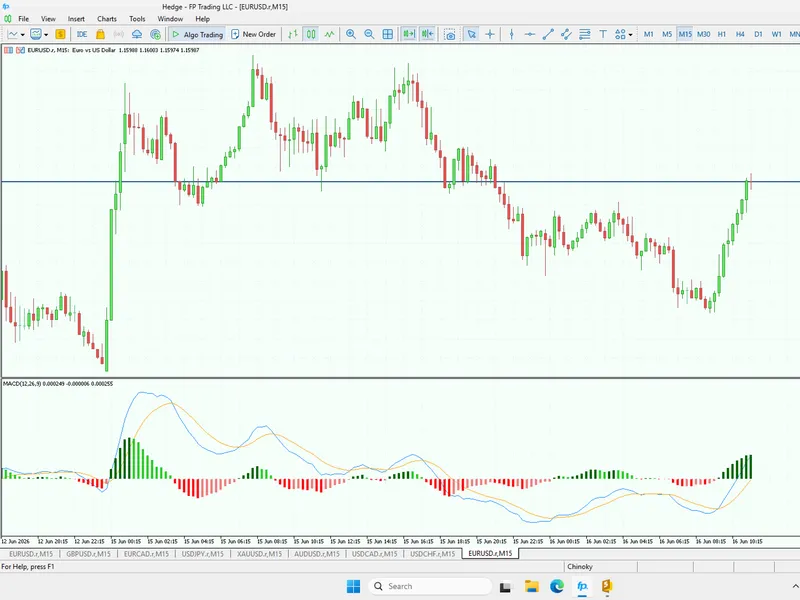Open the IDE MetaEditor button
This screenshot has height=600, width=800.
[82, 34]
